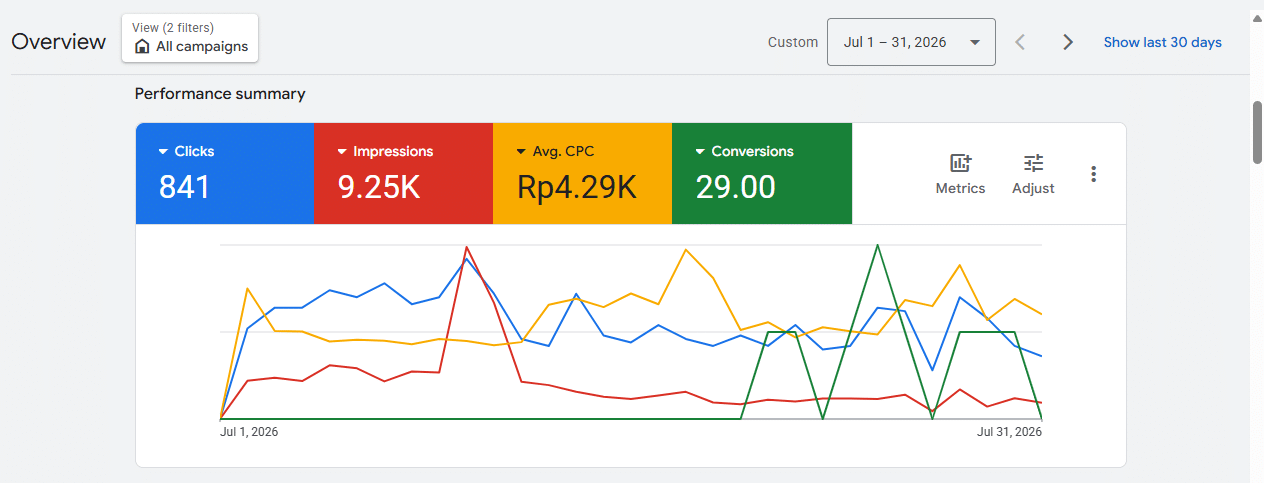Screen dimensions: 1264x483
Task: Click Show last 30 days link
Action: 1162,42
